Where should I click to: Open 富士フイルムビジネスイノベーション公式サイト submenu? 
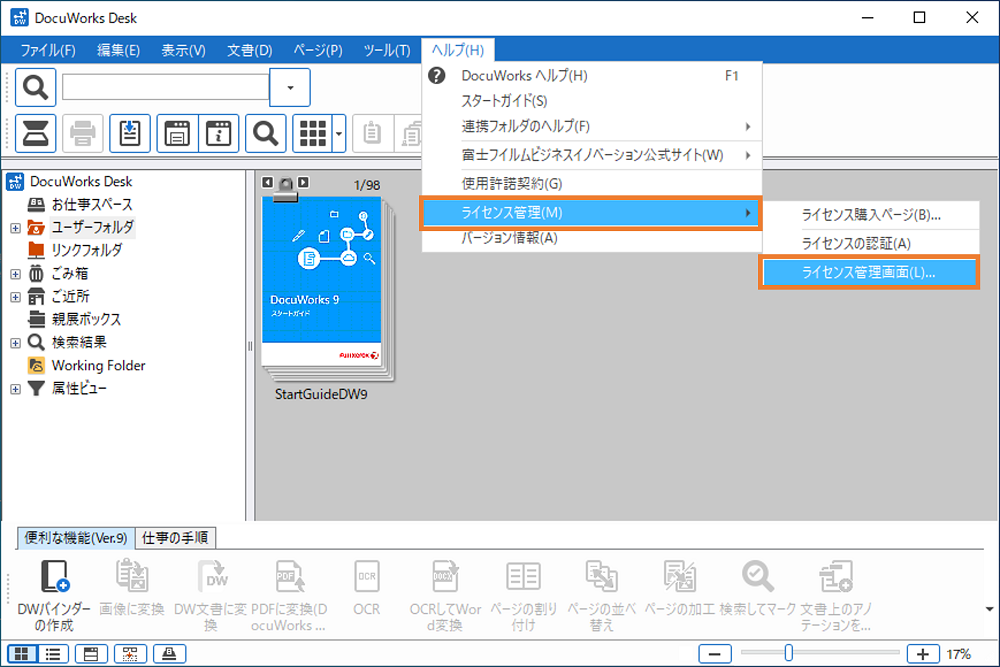click(592, 155)
